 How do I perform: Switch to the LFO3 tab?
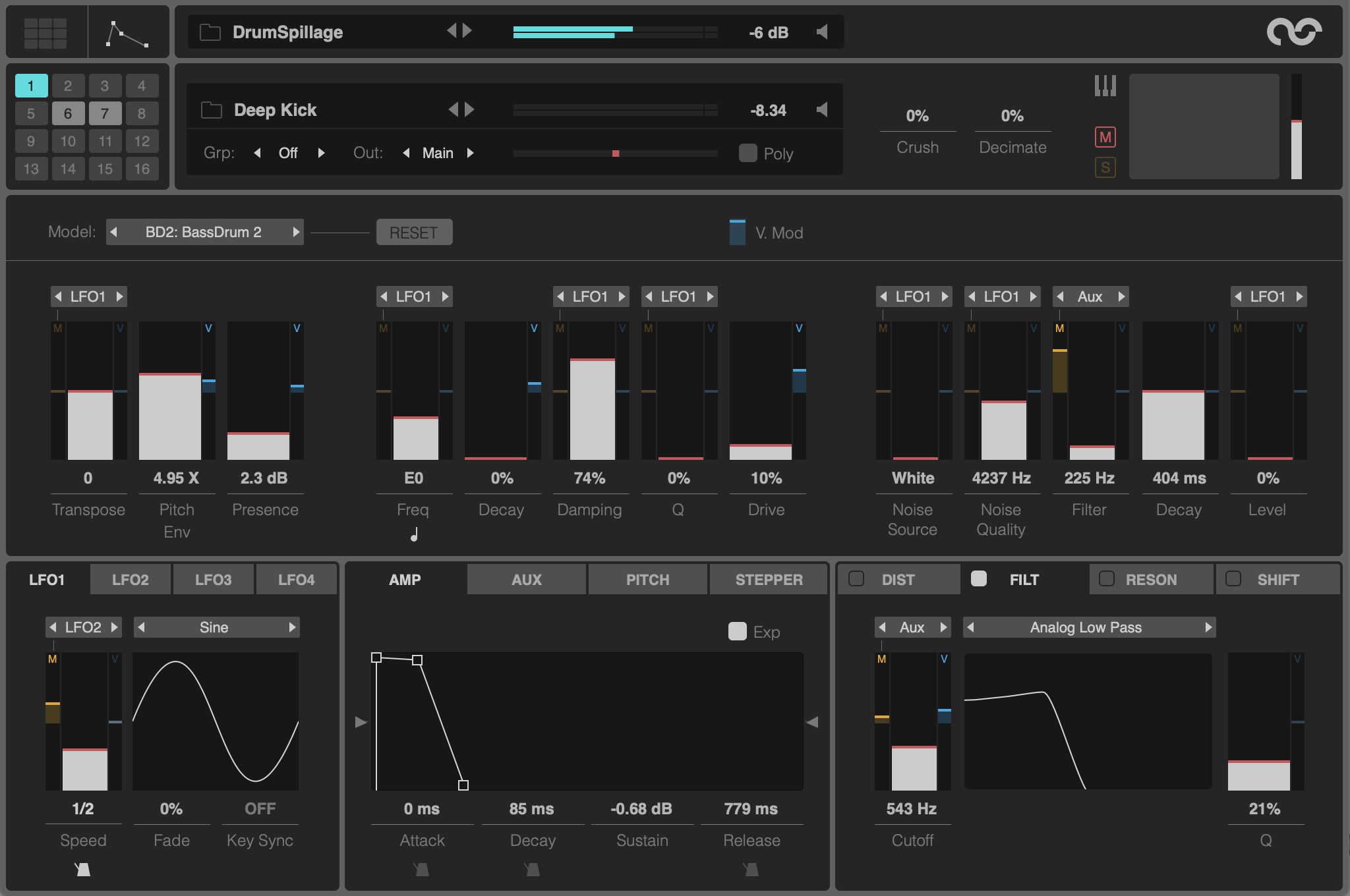pos(213,580)
